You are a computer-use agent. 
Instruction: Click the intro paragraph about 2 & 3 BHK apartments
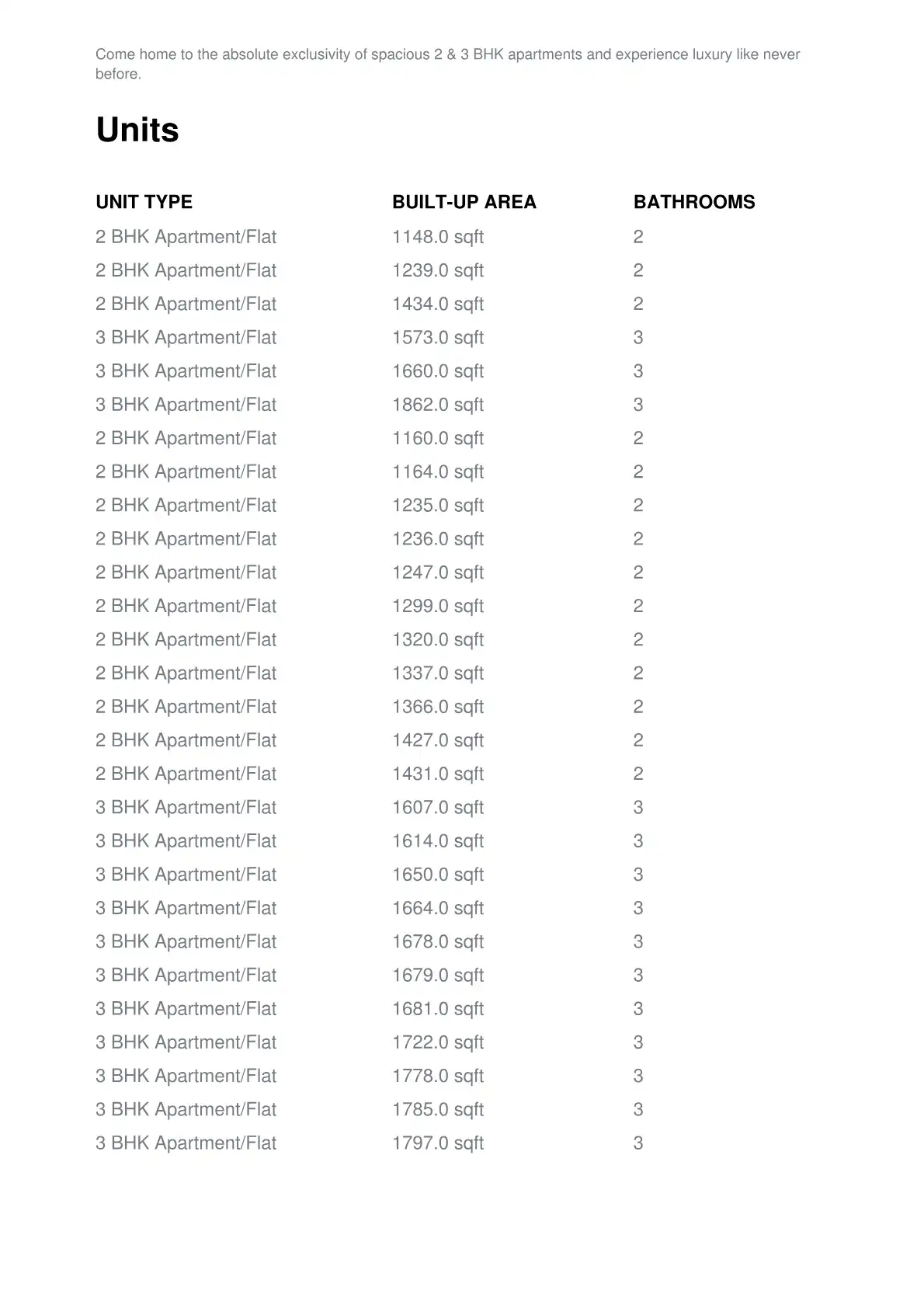[x=447, y=64]
